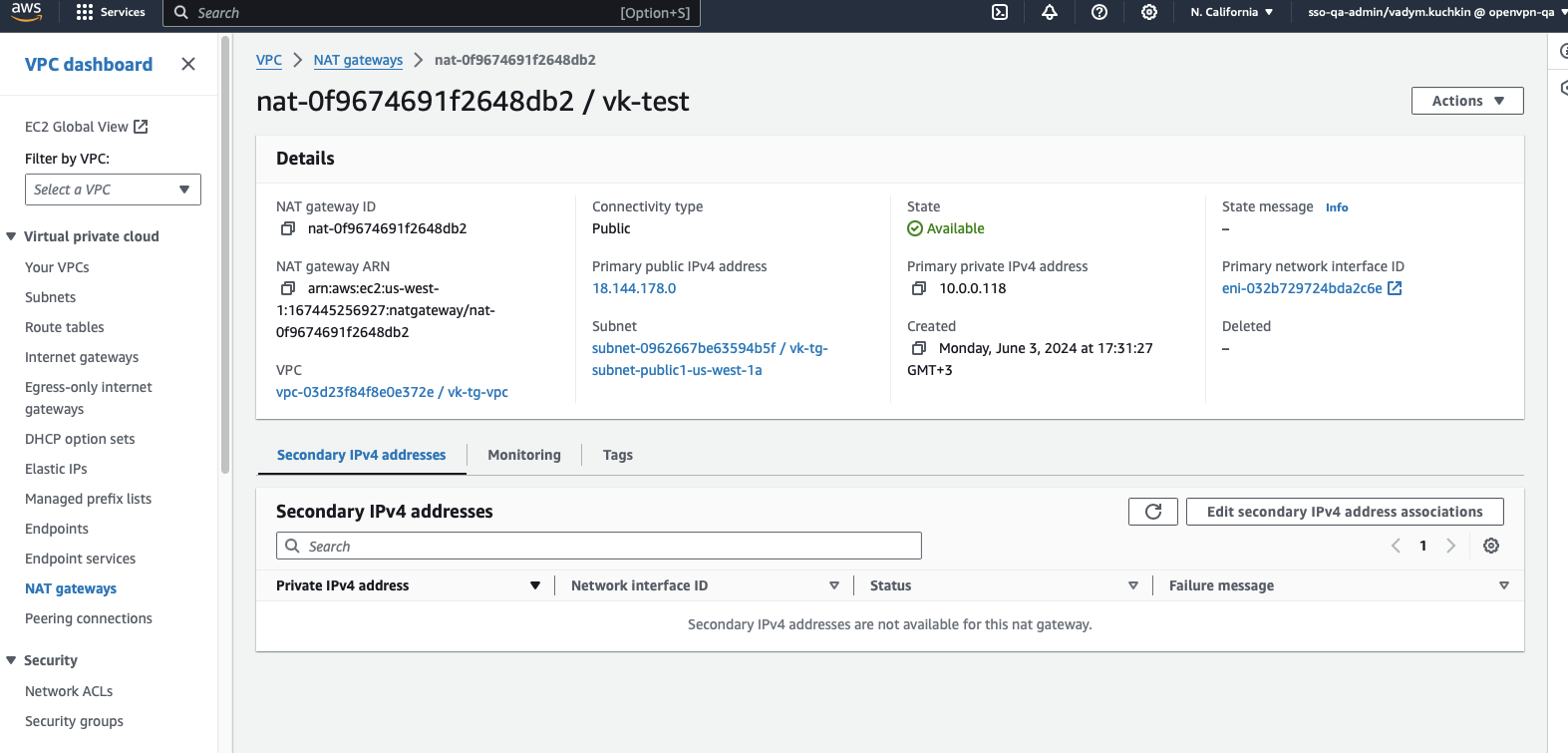Viewport: 1568px width, 753px height.
Task: Open the eni-032b729724bda2c6e network interface link
Action: click(1302, 288)
